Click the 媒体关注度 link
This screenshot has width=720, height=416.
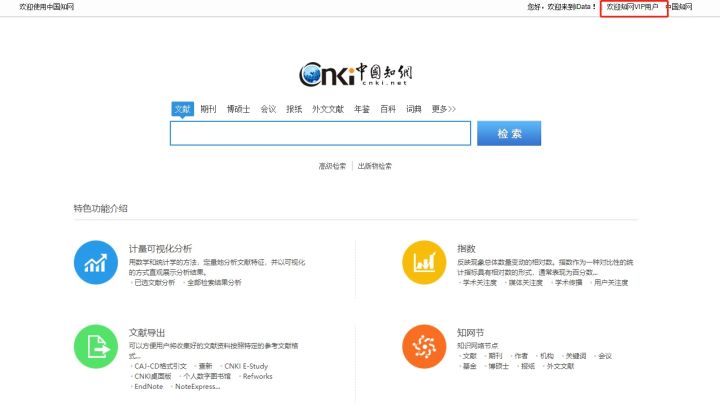(x=525, y=282)
